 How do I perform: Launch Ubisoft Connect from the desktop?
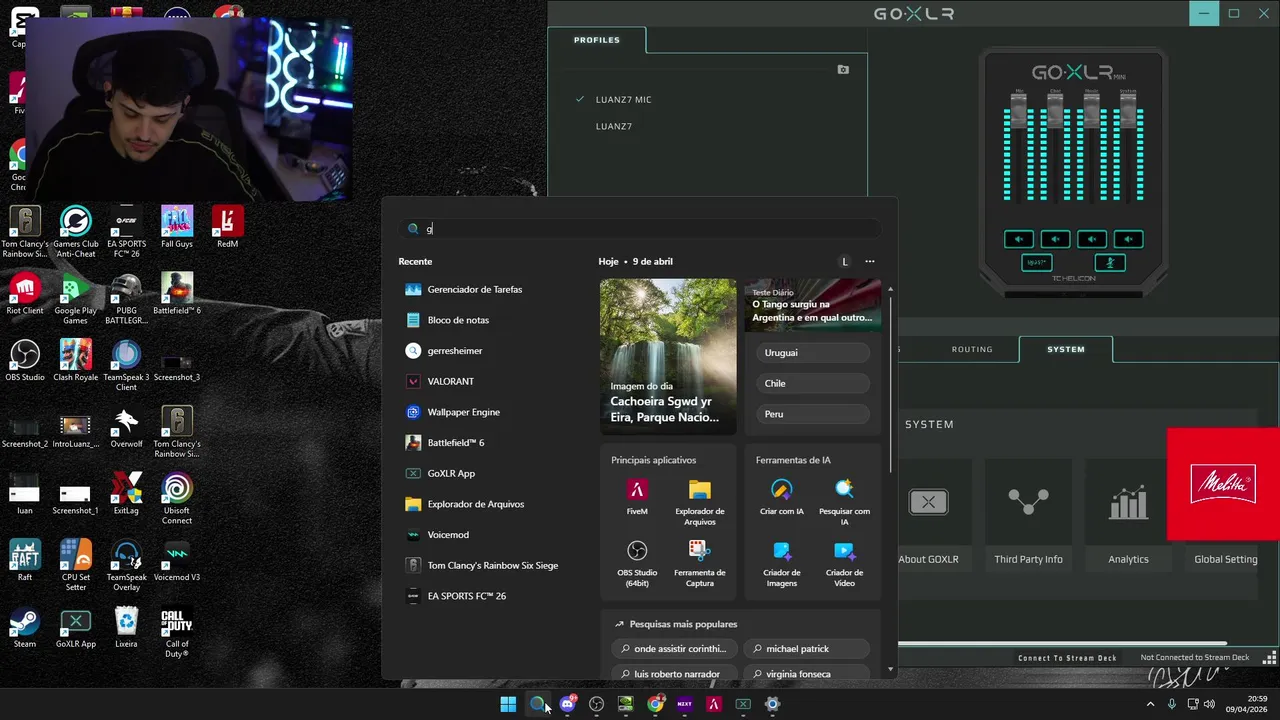(x=177, y=498)
